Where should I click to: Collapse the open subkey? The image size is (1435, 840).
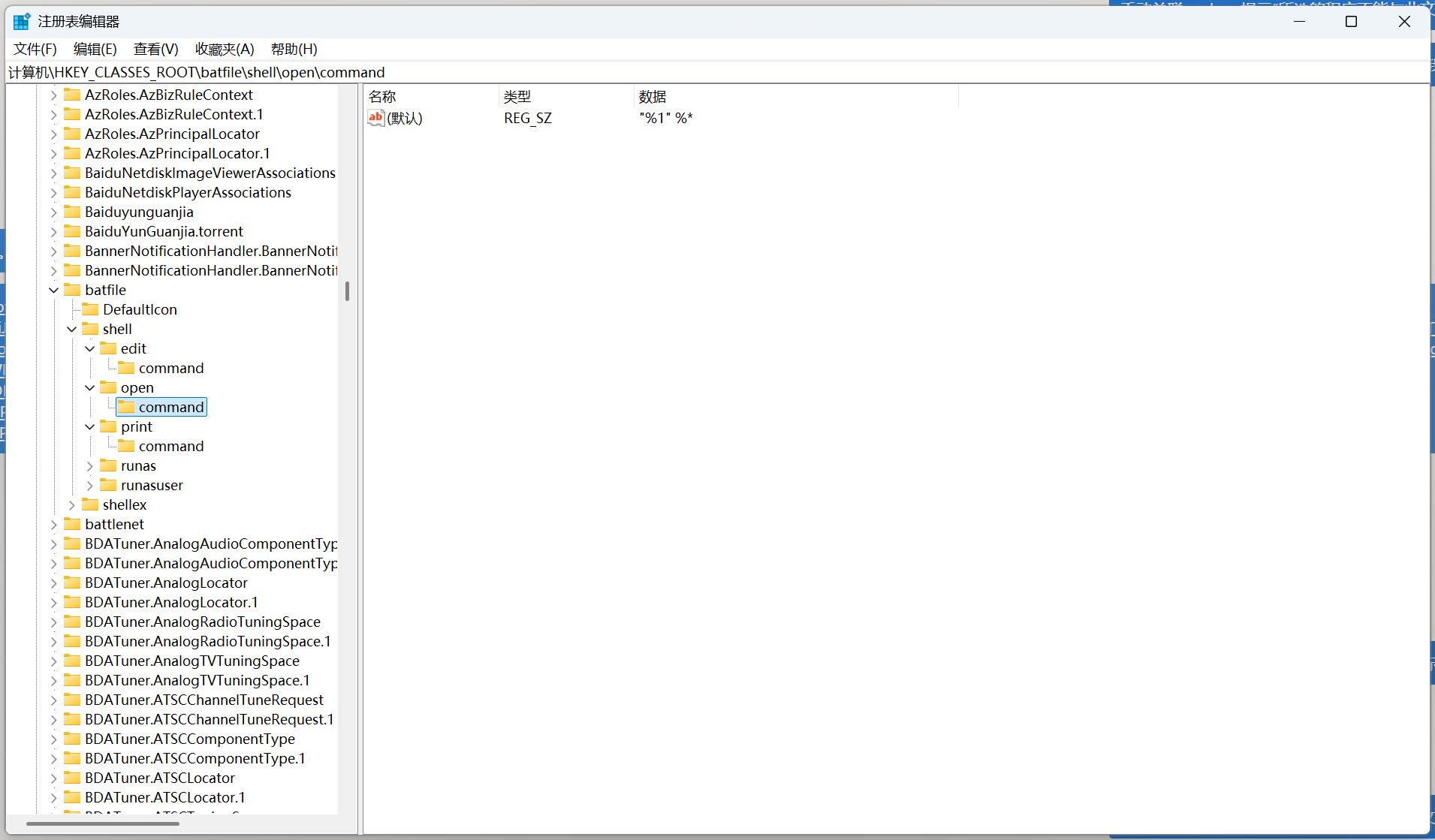[x=89, y=387]
